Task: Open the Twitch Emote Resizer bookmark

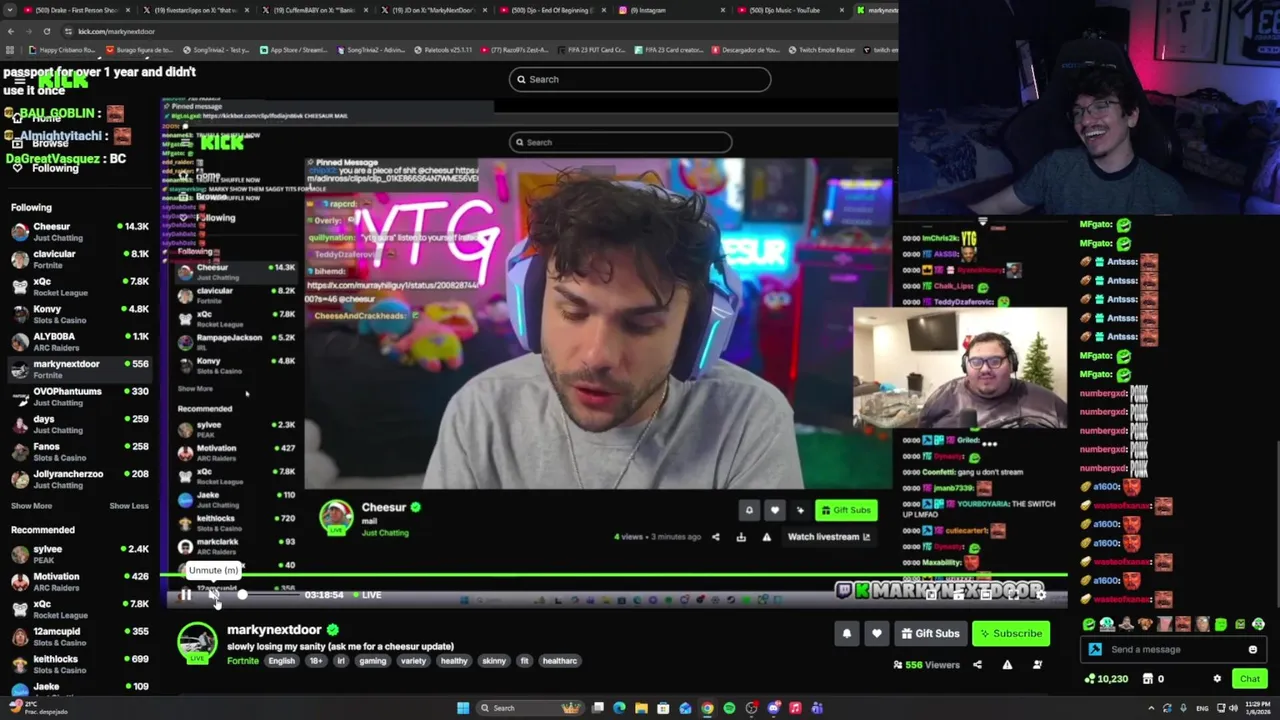Action: click(x=822, y=50)
